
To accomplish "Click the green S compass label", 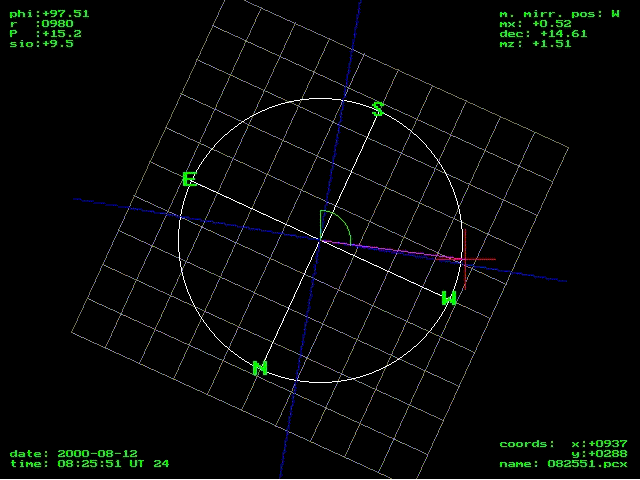I will click(x=378, y=109).
